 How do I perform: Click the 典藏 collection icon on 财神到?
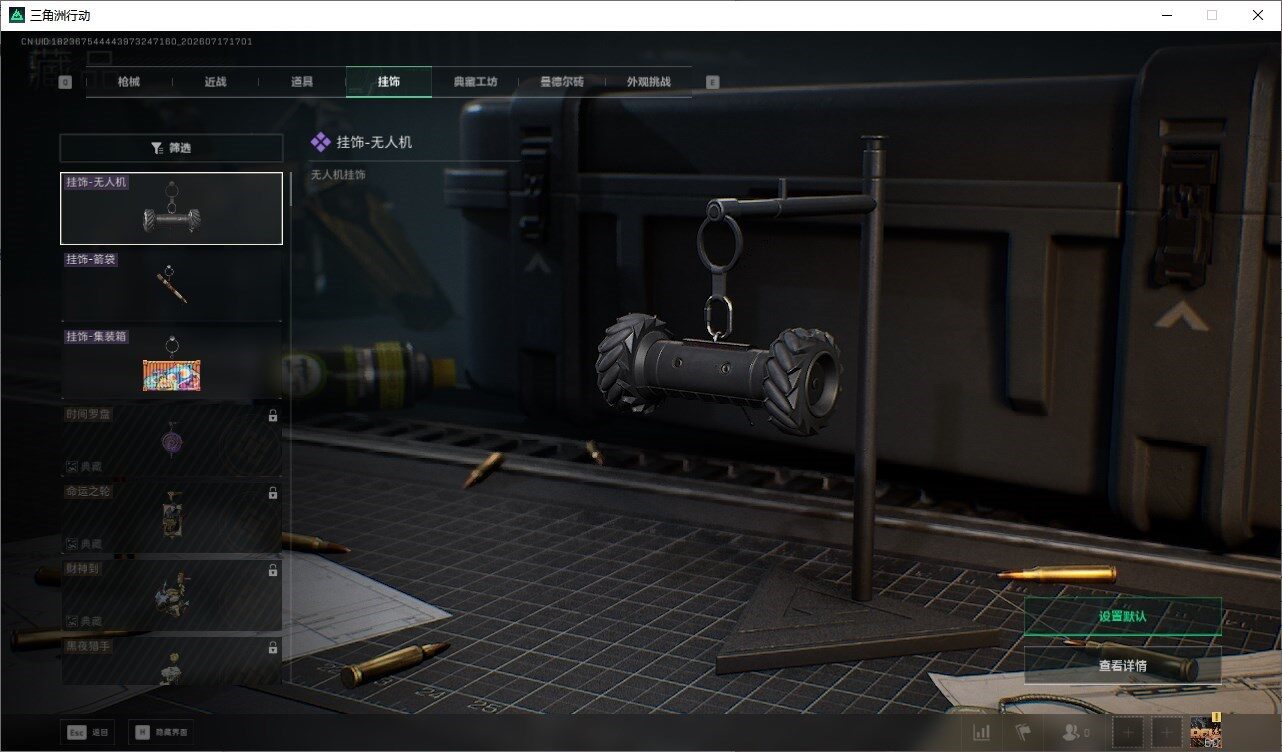tap(72, 621)
